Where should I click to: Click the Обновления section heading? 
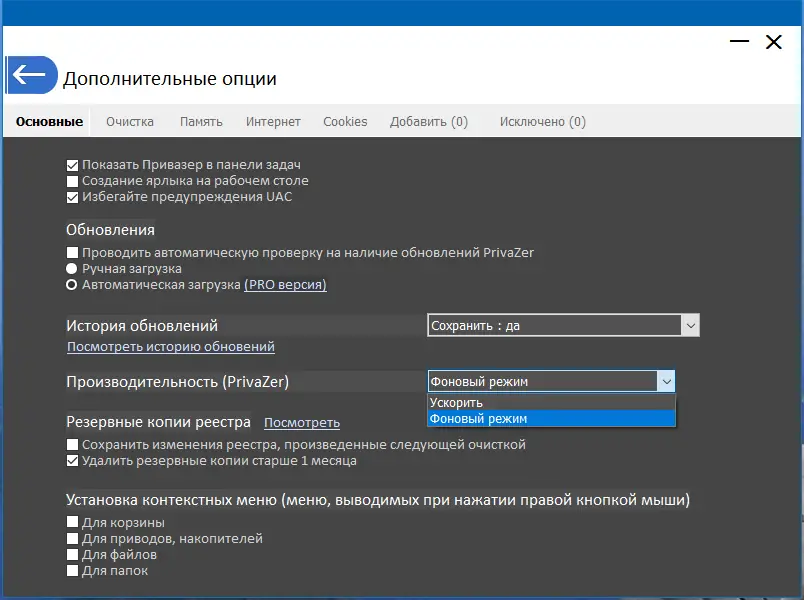tap(110, 230)
